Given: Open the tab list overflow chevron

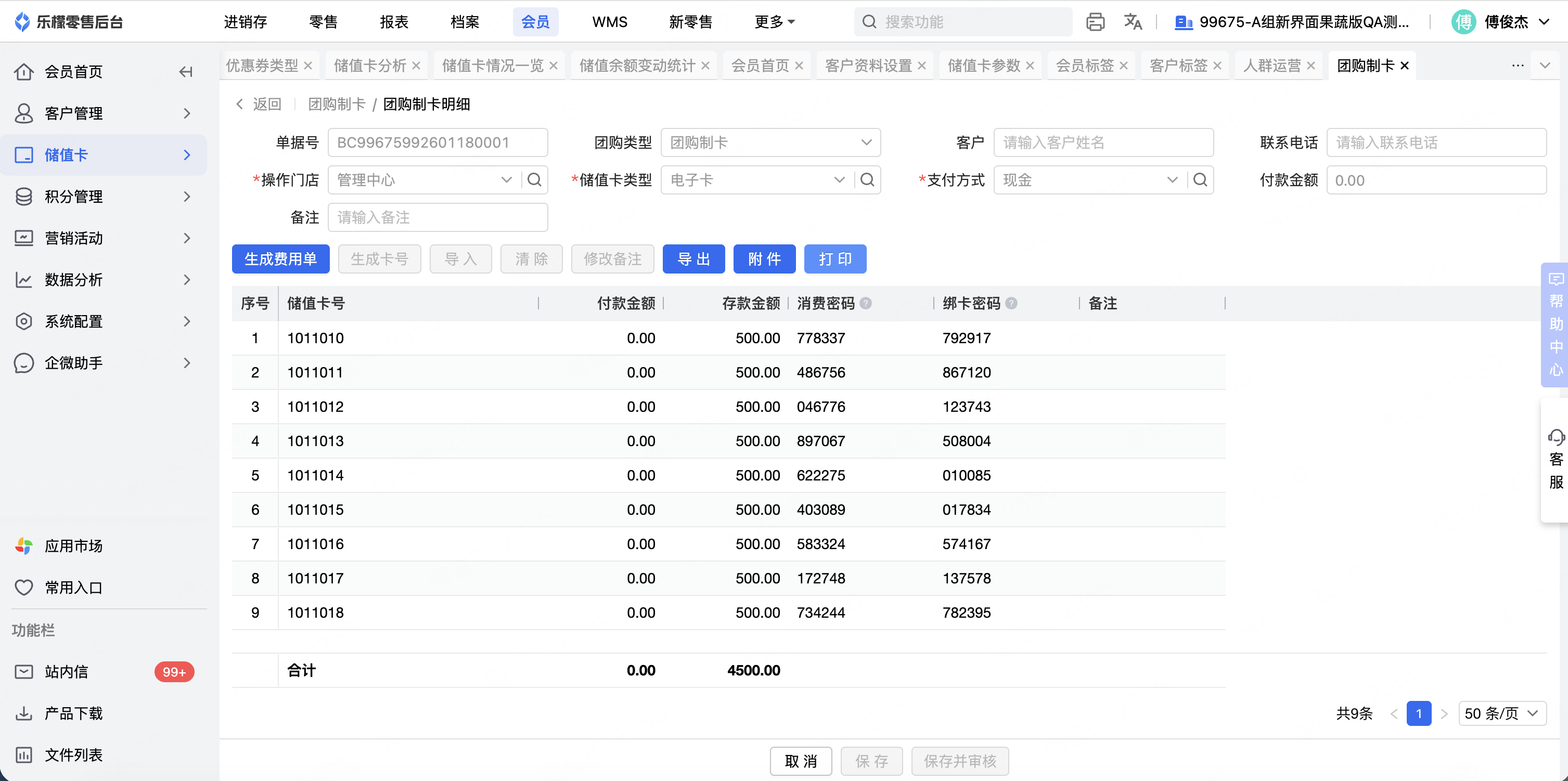Looking at the screenshot, I should [1544, 65].
